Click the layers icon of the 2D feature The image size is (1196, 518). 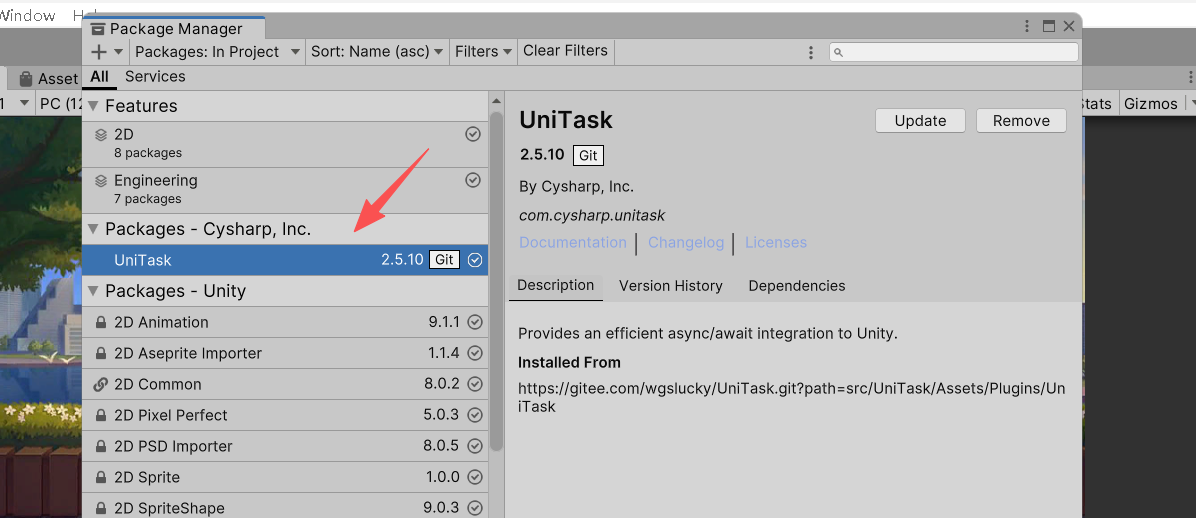101,135
